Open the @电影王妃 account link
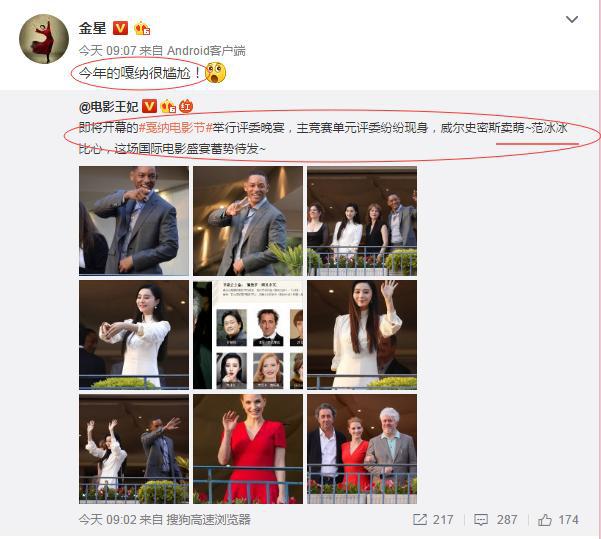The height and width of the screenshot is (539, 601). click(108, 106)
